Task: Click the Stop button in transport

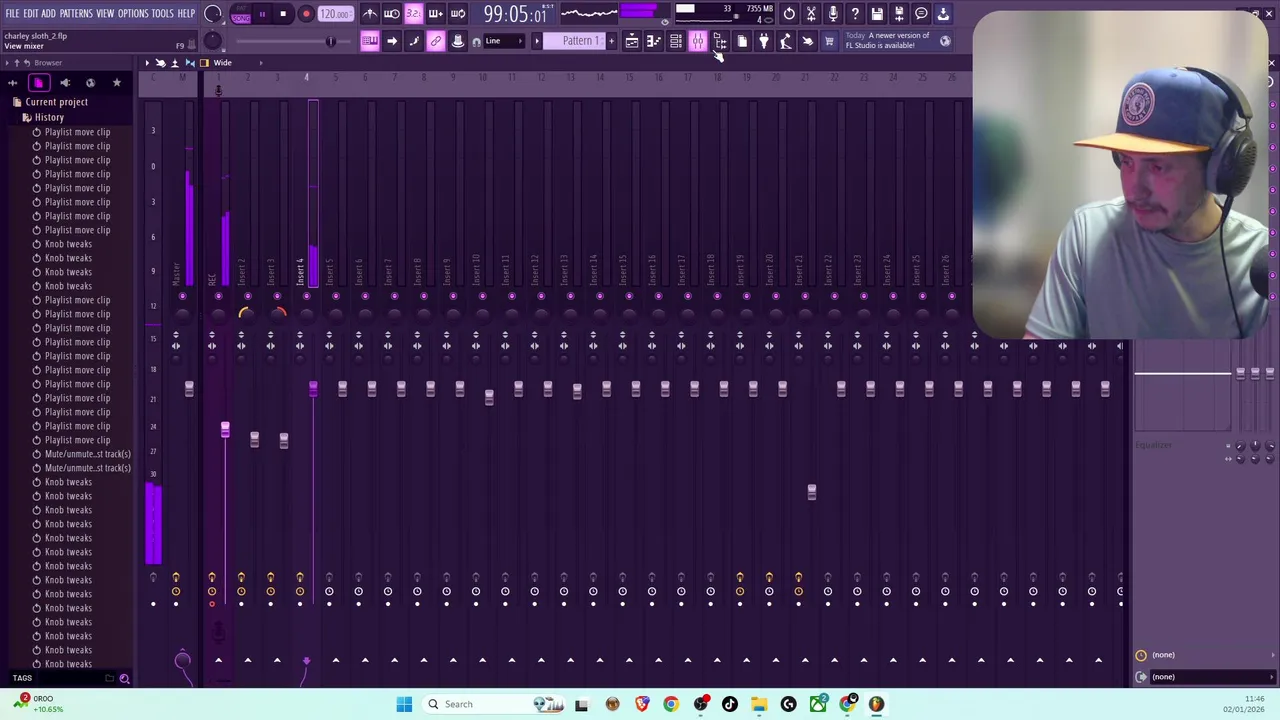Action: click(x=283, y=14)
